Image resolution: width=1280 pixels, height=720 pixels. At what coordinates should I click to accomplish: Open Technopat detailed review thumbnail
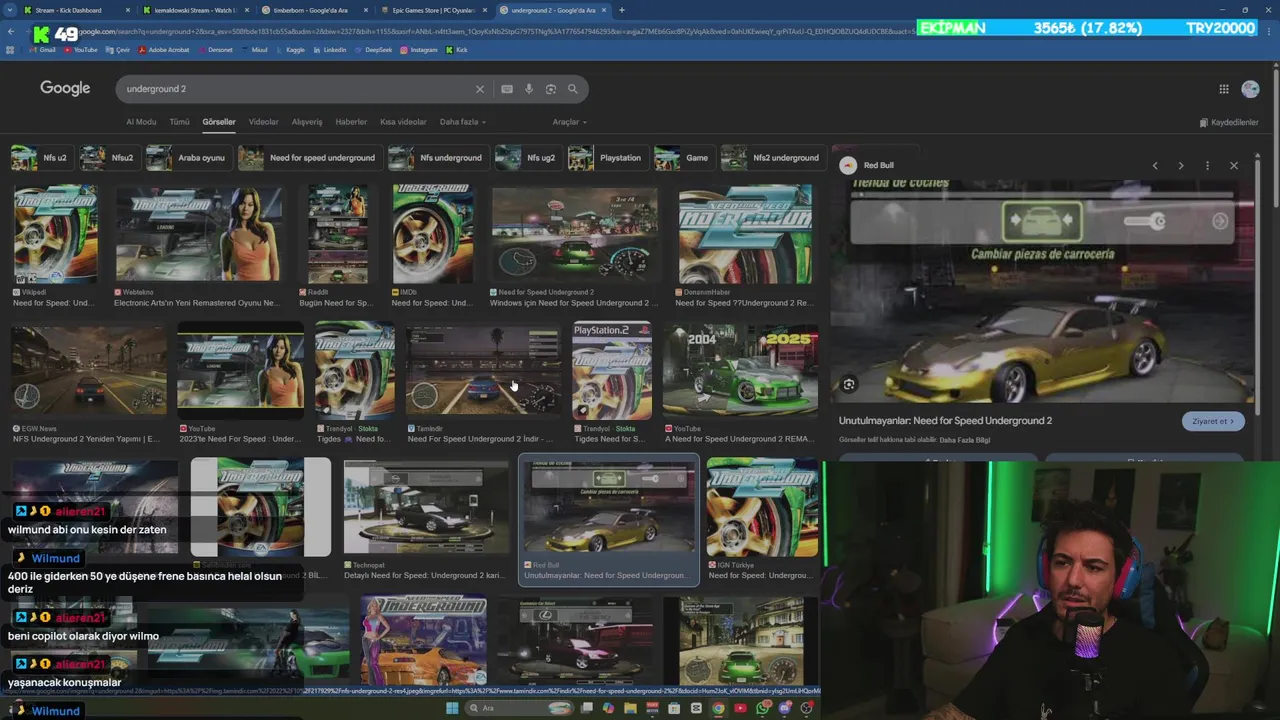tap(426, 507)
